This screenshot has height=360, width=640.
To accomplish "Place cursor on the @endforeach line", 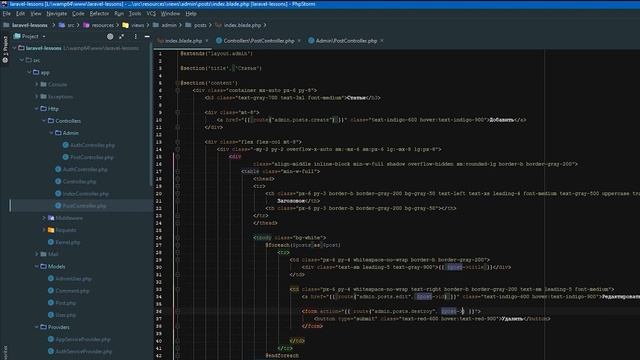I will (x=282, y=356).
